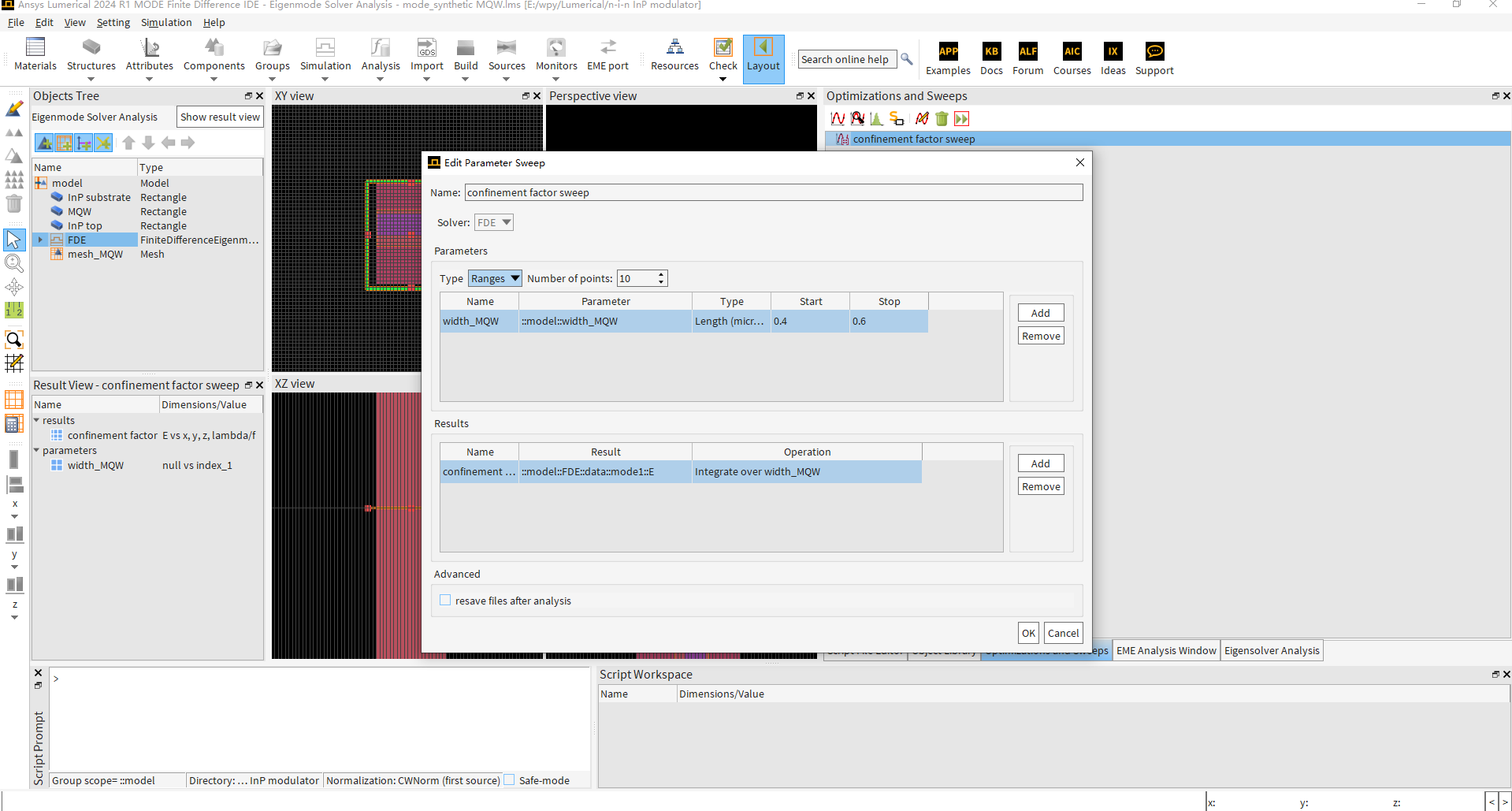Image resolution: width=1512 pixels, height=811 pixels.
Task: Click the Resources icon
Action: tap(674, 47)
